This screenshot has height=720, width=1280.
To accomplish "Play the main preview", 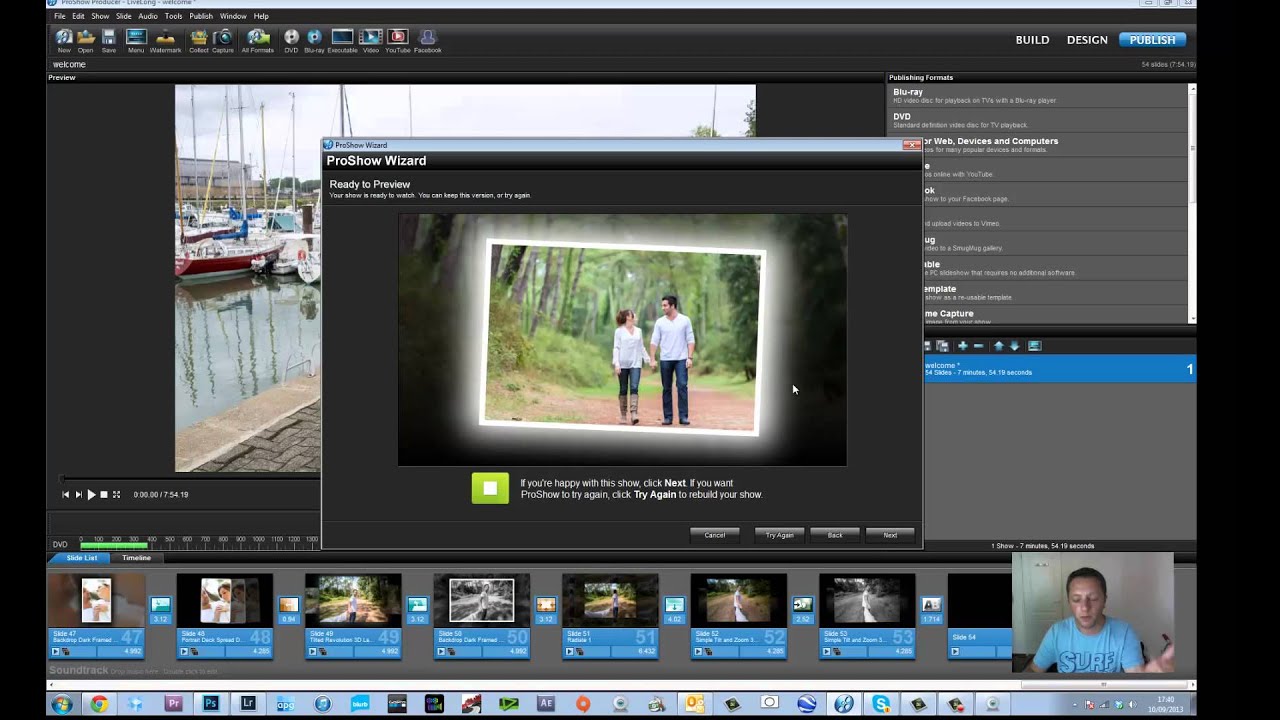I will click(91, 494).
